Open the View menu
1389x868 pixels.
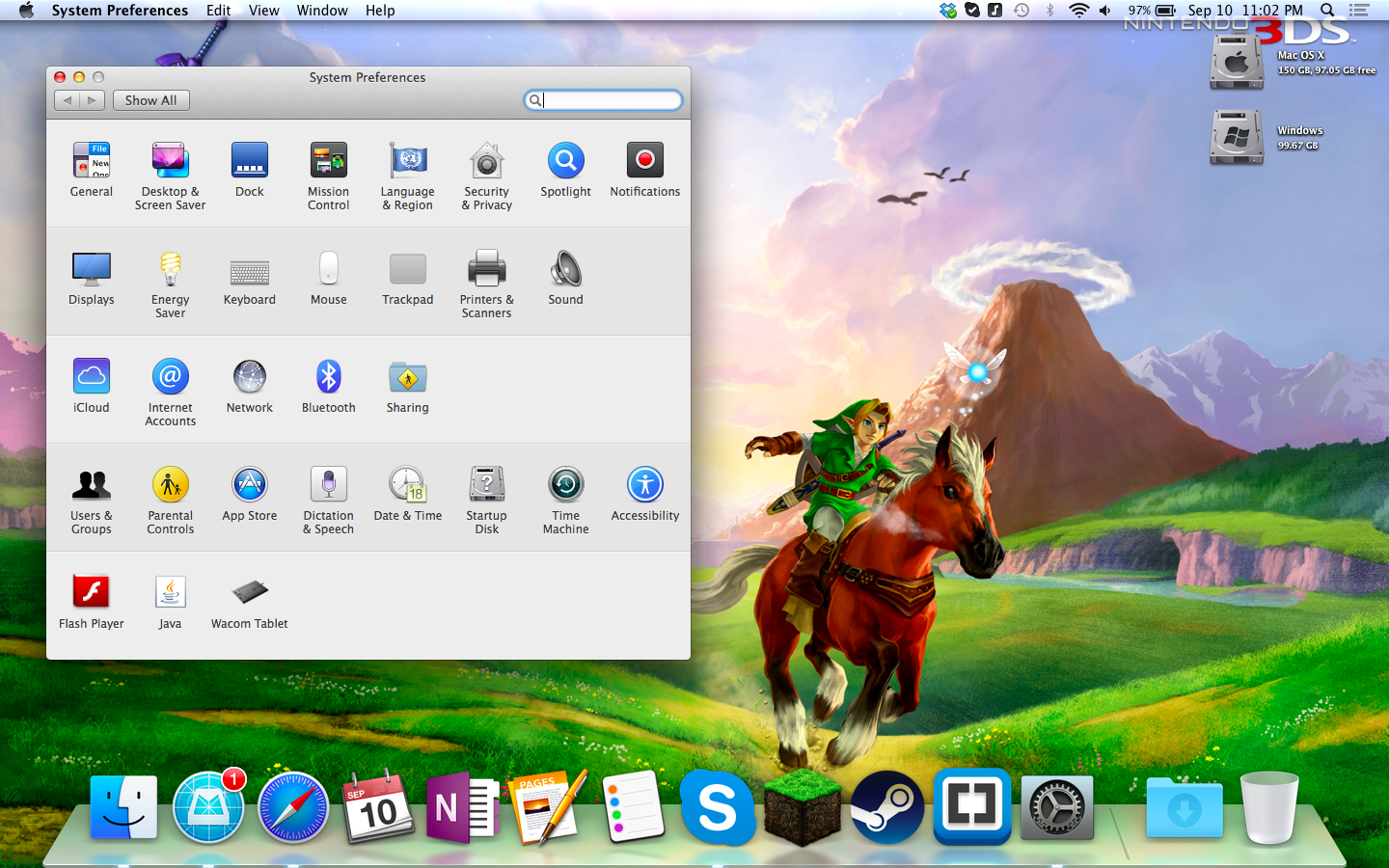coord(264,11)
